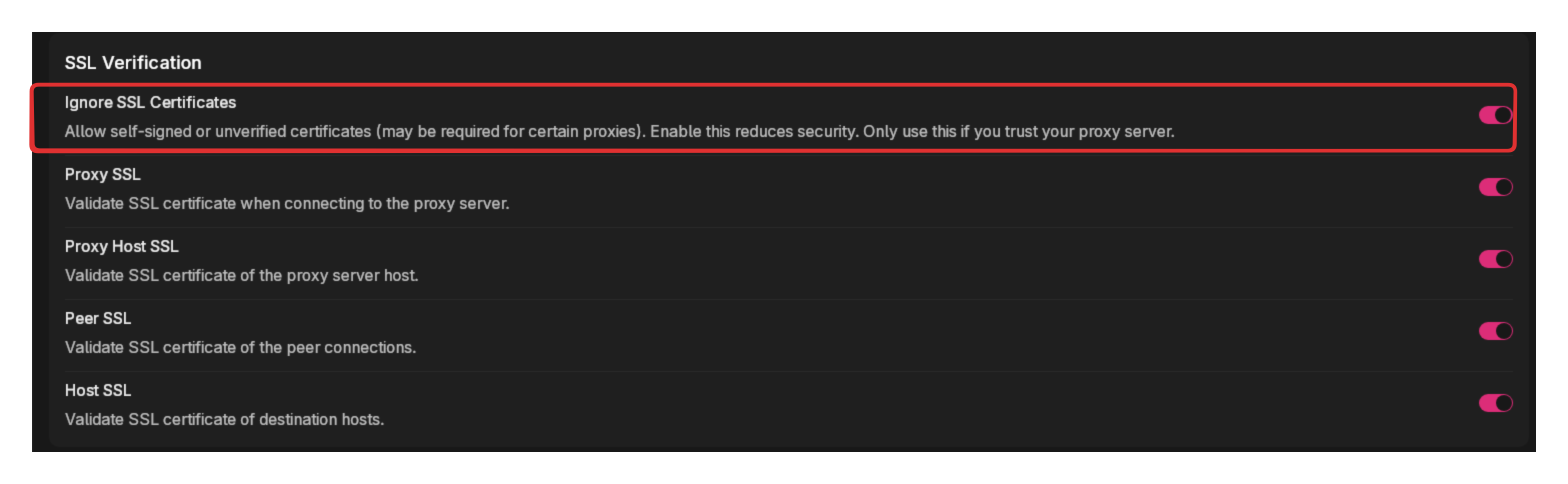The image size is (1568, 484).
Task: Click the SSL Verification section header
Action: click(133, 62)
